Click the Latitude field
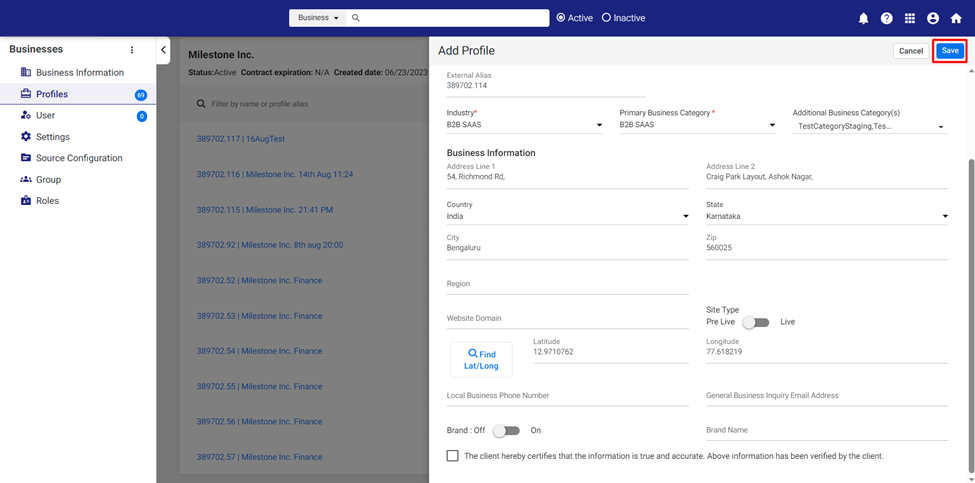This screenshot has height=483, width=975. 611,352
